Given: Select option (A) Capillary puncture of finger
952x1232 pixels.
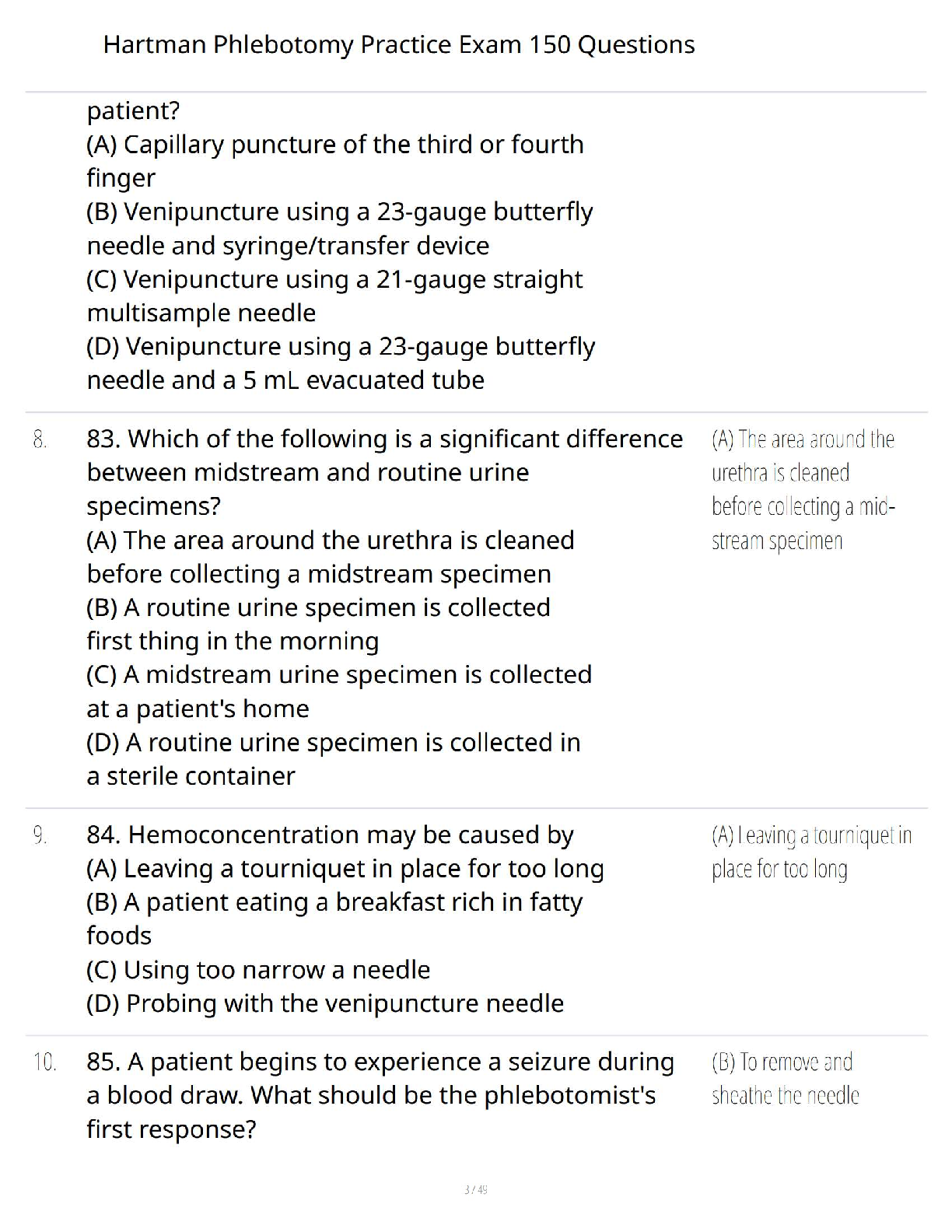Looking at the screenshot, I should pos(334,161).
